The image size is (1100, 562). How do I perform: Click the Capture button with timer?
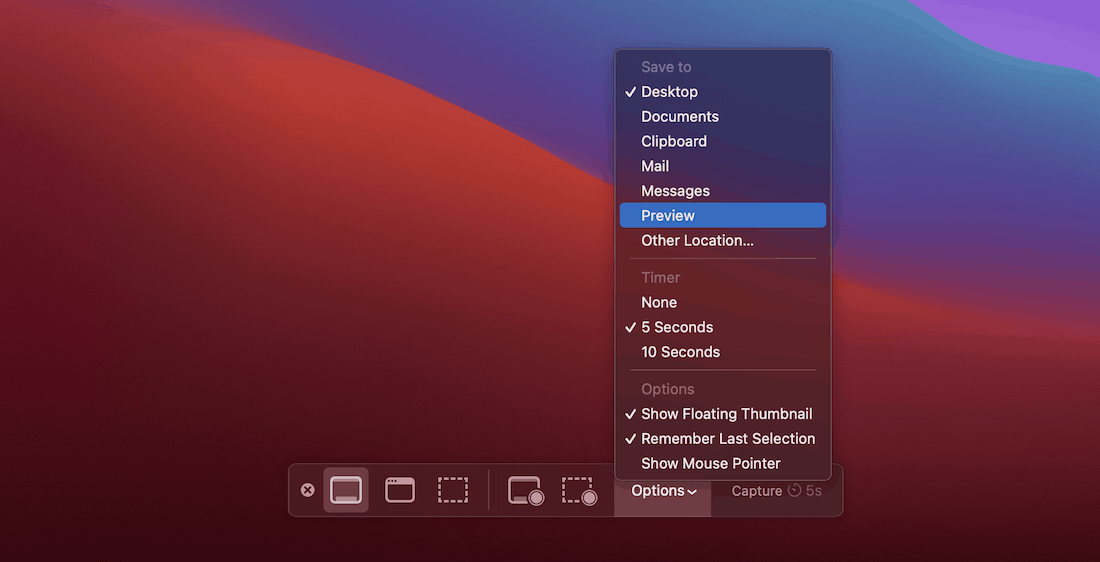(776, 491)
